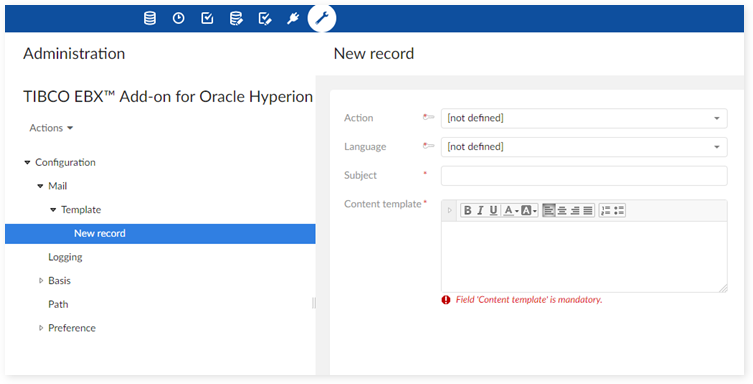Select Logging in the navigation tree

[65, 257]
